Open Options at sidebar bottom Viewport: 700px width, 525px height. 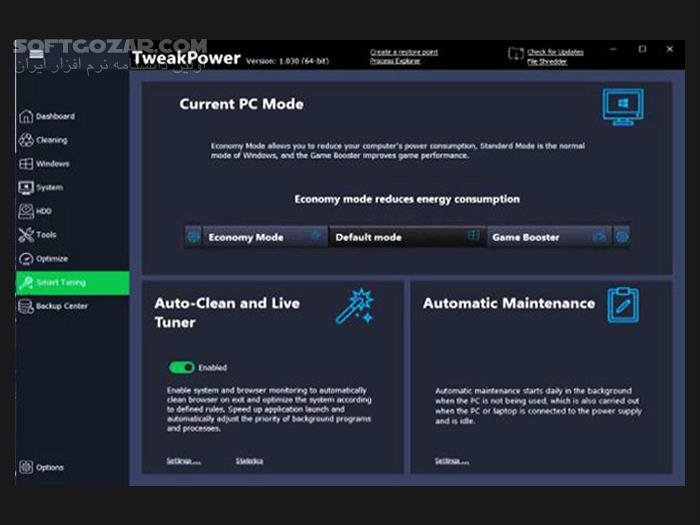click(x=72, y=467)
